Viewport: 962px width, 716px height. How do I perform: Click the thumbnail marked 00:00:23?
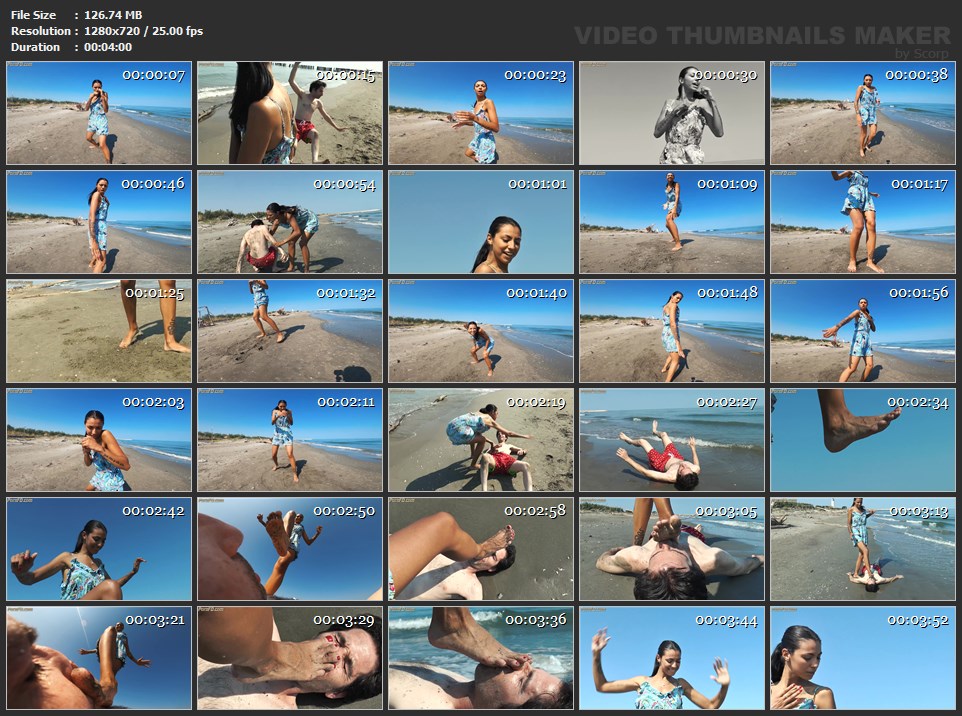(481, 112)
